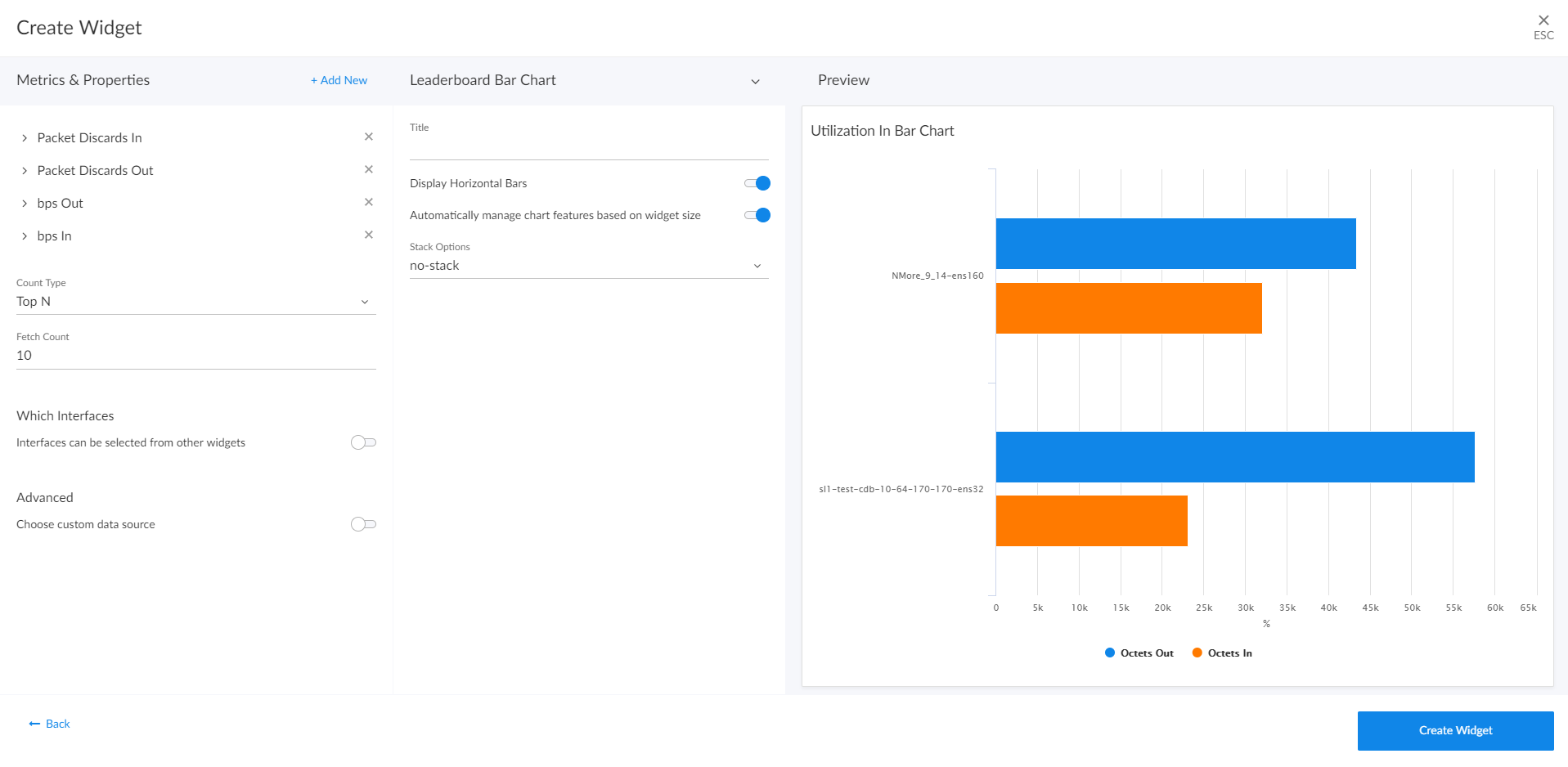Remove the Packet Discards Out metric
The height and width of the screenshot is (767, 1568).
(x=368, y=169)
